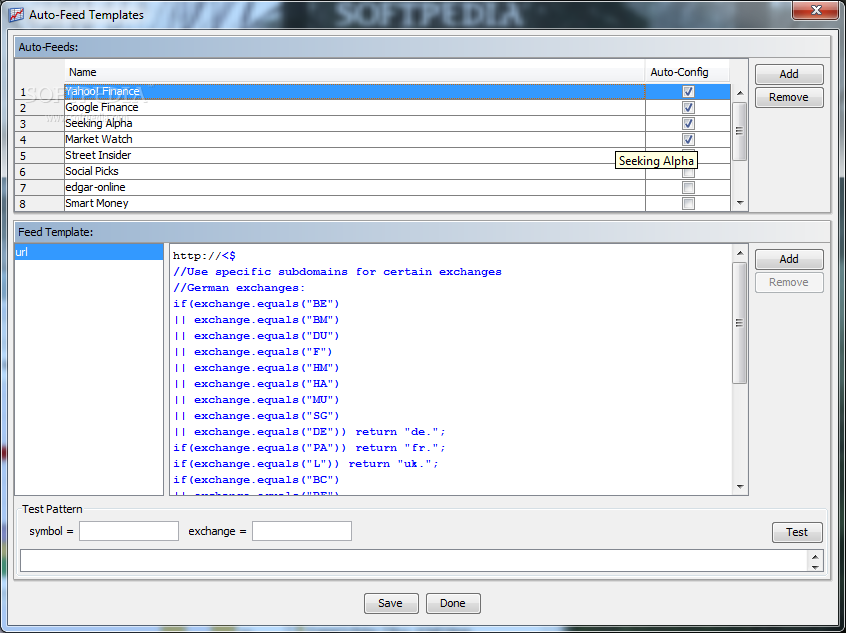
Task: Click the line 'http://<$' in the editor
Action: (x=204, y=256)
